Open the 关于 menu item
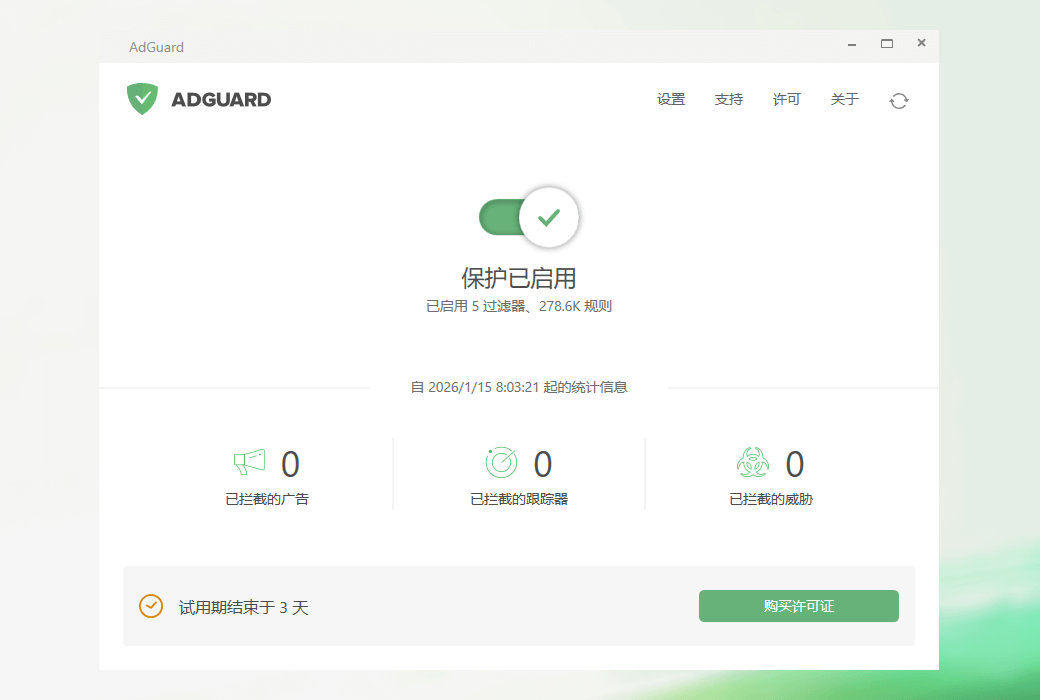The height and width of the screenshot is (700, 1040). pyautogui.click(x=844, y=99)
